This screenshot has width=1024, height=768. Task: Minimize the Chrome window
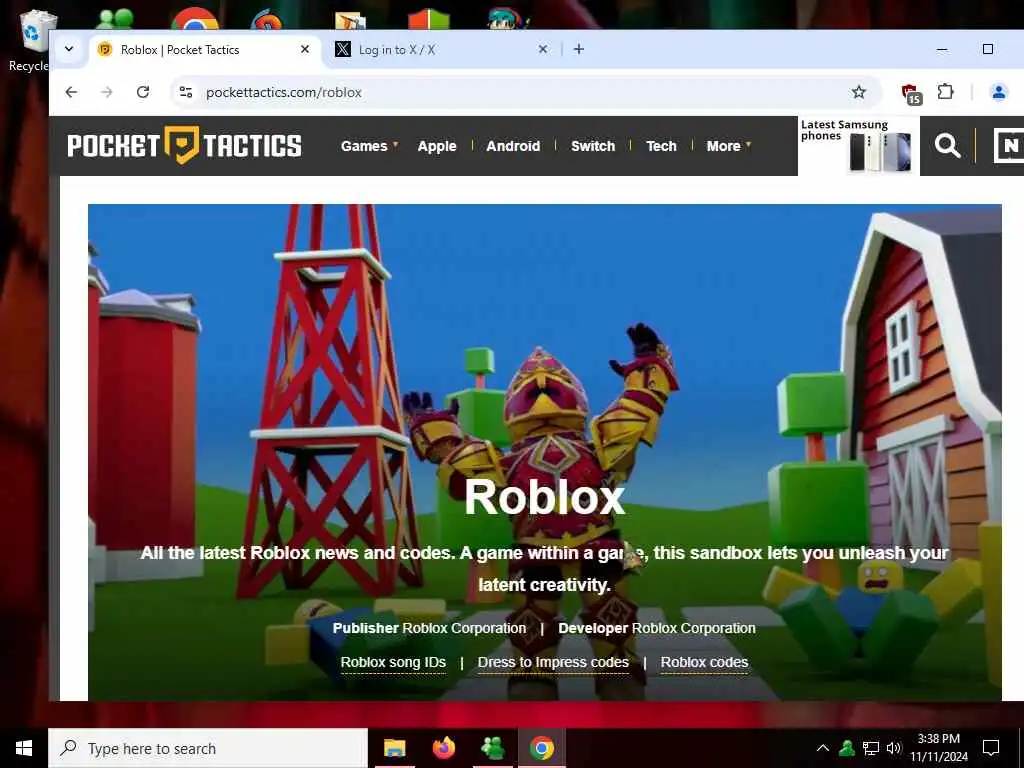942,49
